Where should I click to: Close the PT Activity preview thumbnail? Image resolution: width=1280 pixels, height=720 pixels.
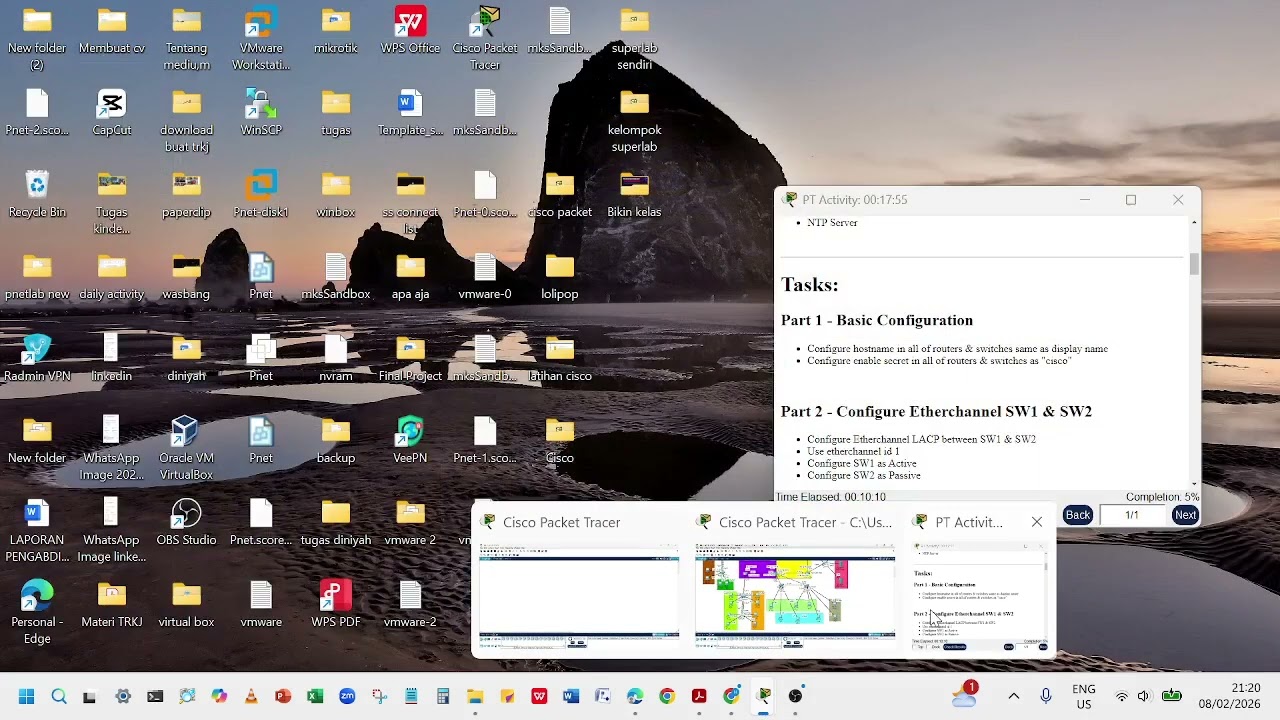pos(1036,522)
